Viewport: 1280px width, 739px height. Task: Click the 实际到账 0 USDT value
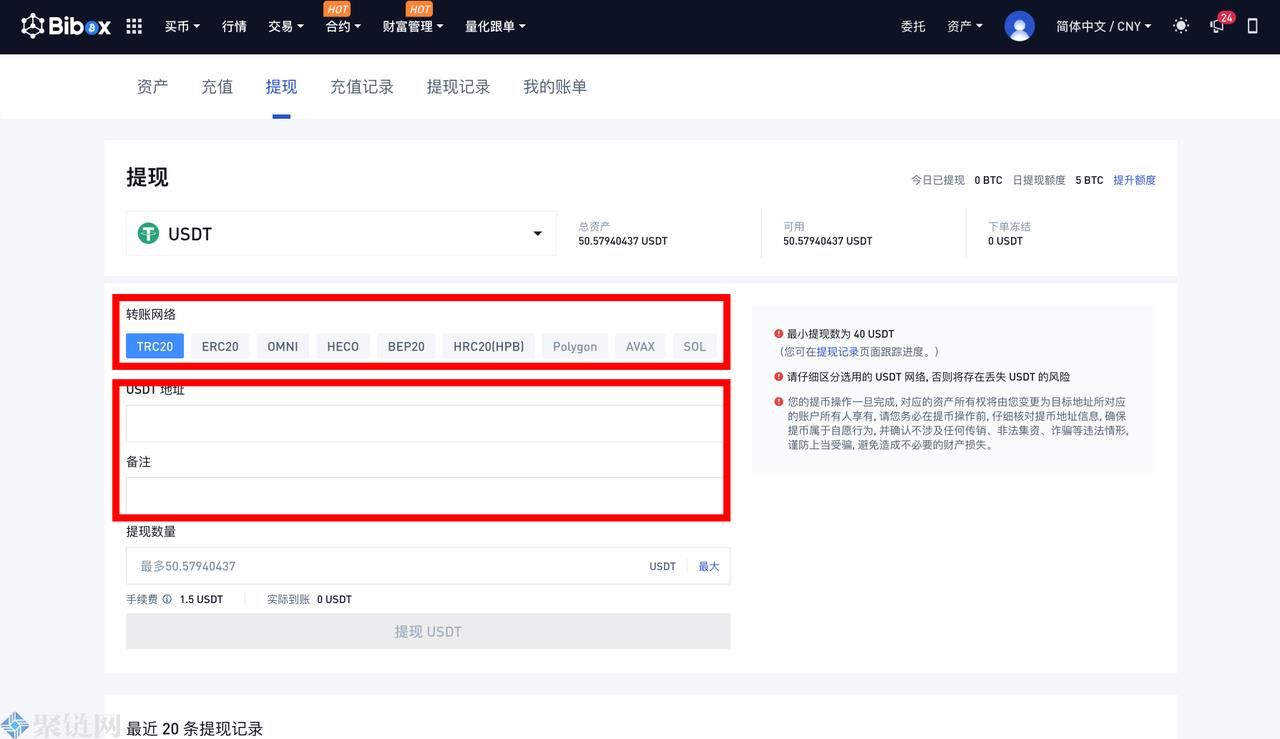(309, 599)
